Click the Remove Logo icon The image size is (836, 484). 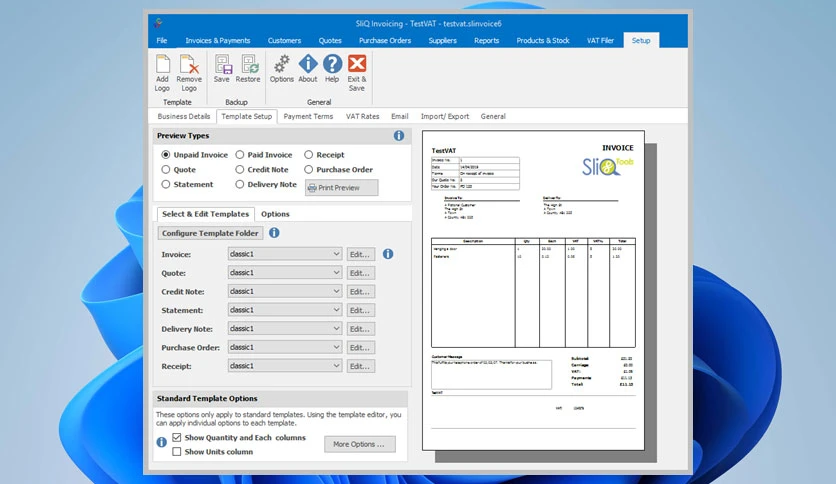[189, 64]
